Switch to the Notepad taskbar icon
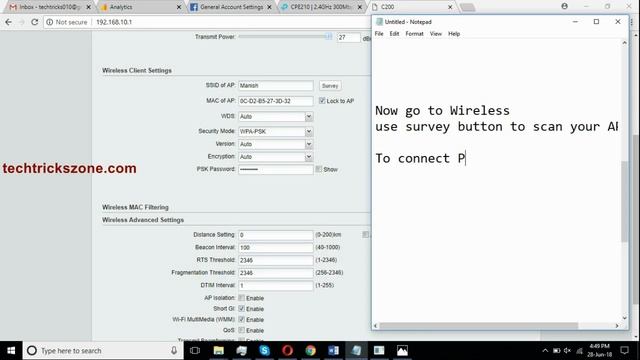 (x=356, y=351)
